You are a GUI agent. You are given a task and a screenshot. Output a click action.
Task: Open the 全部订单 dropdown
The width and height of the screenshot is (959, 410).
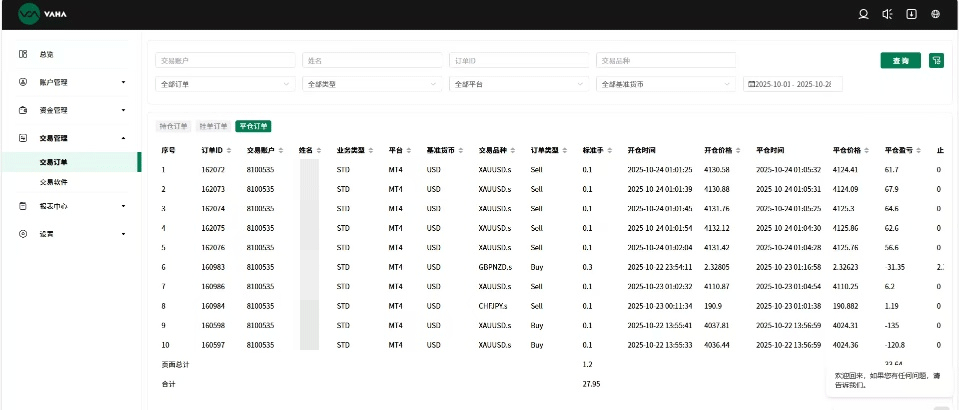(225, 84)
